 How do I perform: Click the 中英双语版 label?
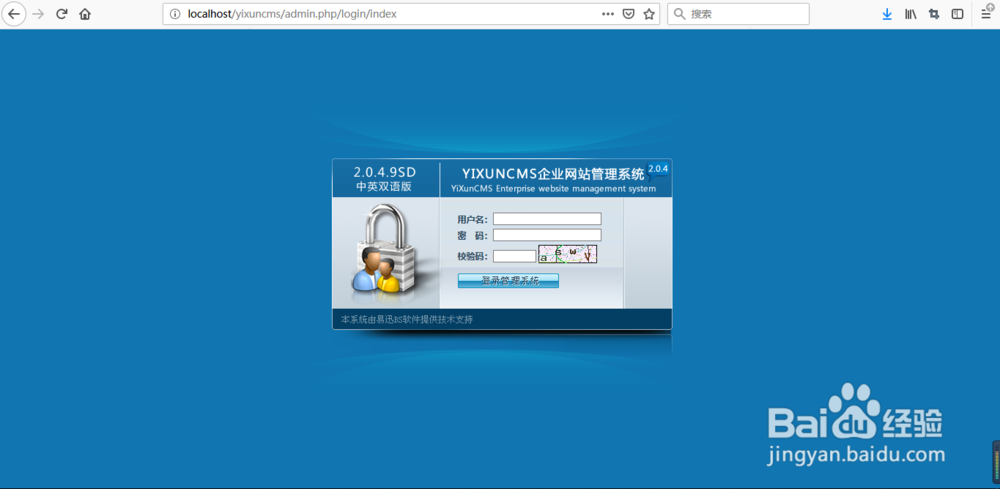384,187
